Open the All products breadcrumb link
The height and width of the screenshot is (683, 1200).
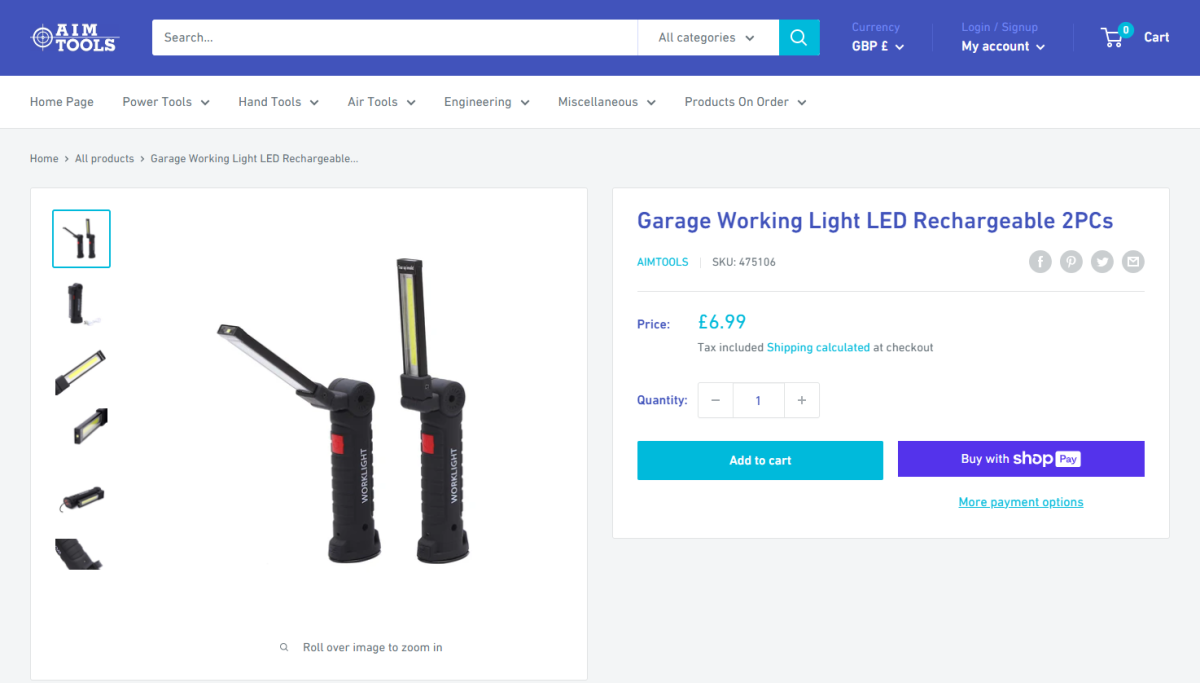point(104,159)
